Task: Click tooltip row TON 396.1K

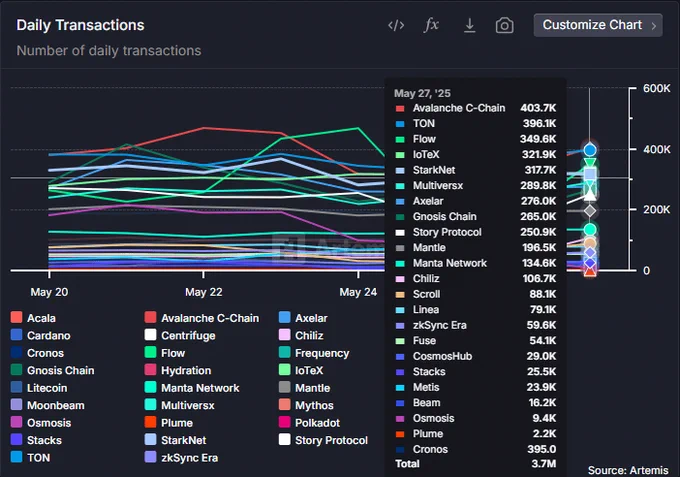Action: (x=476, y=124)
